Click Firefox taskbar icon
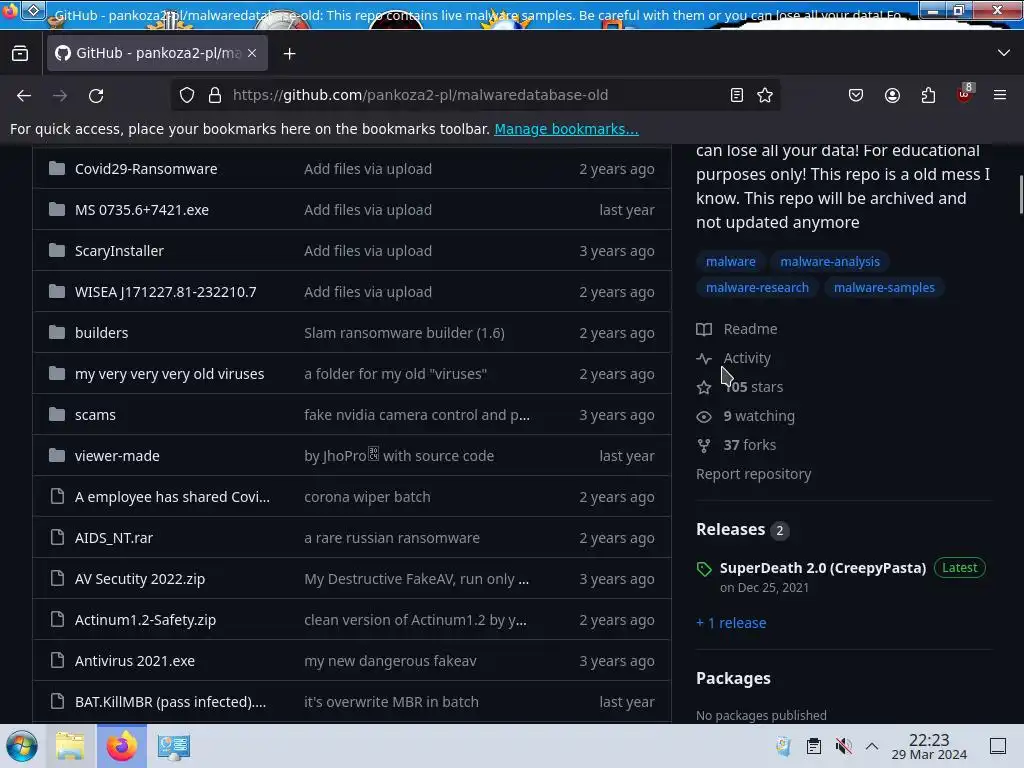1024x768 pixels. point(121,746)
